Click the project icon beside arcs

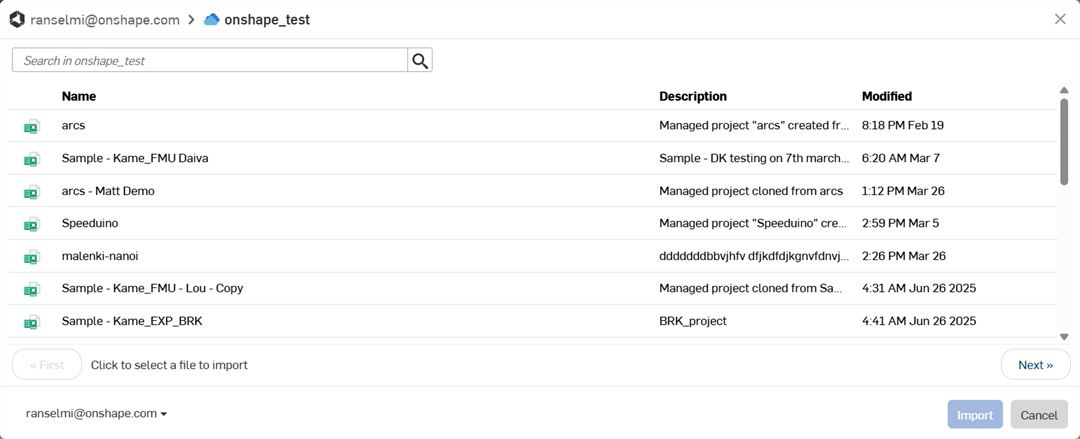[x=32, y=126]
